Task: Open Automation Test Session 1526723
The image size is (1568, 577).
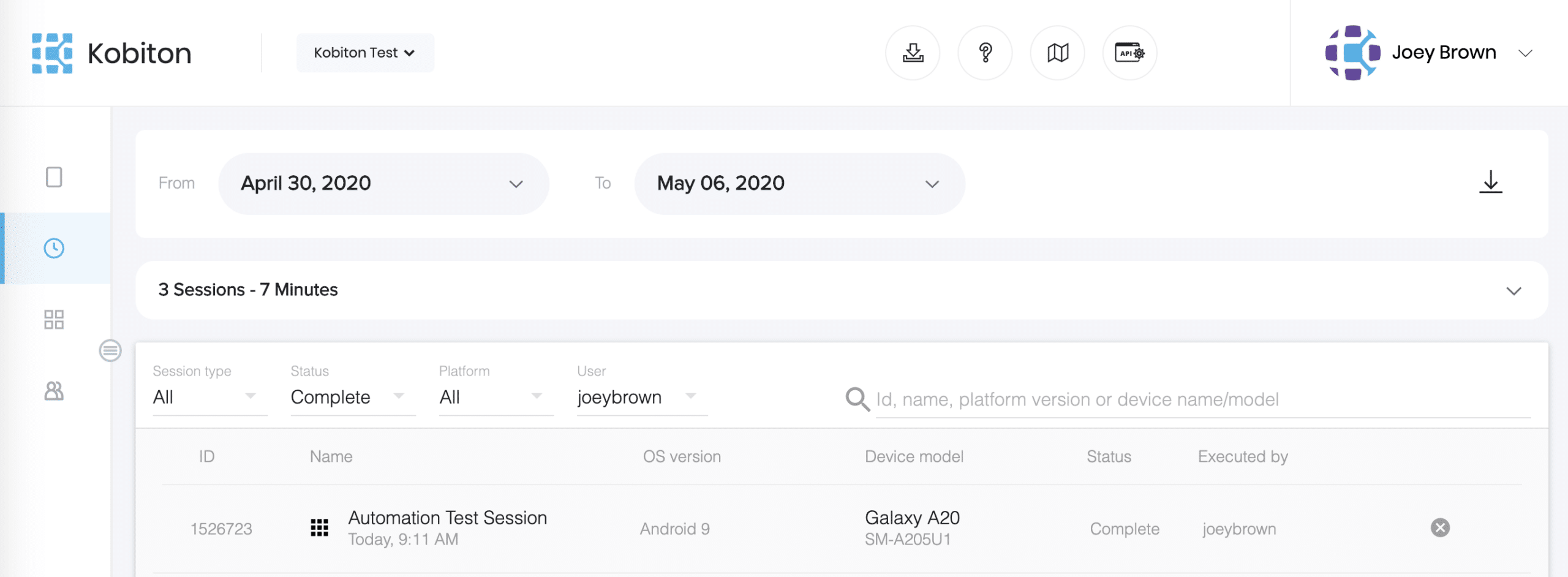Action: (447, 518)
